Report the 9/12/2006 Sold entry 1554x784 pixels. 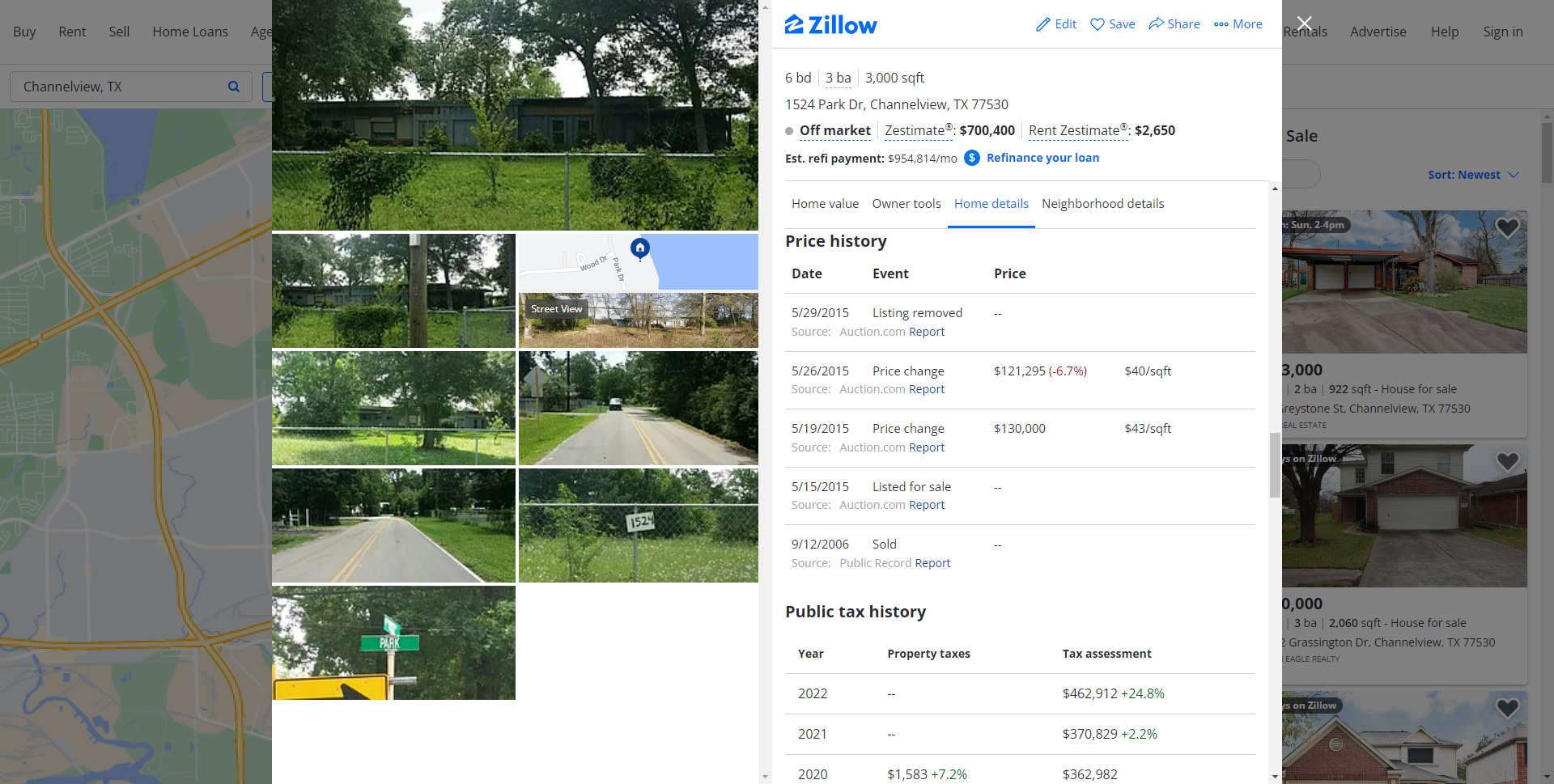tap(932, 563)
